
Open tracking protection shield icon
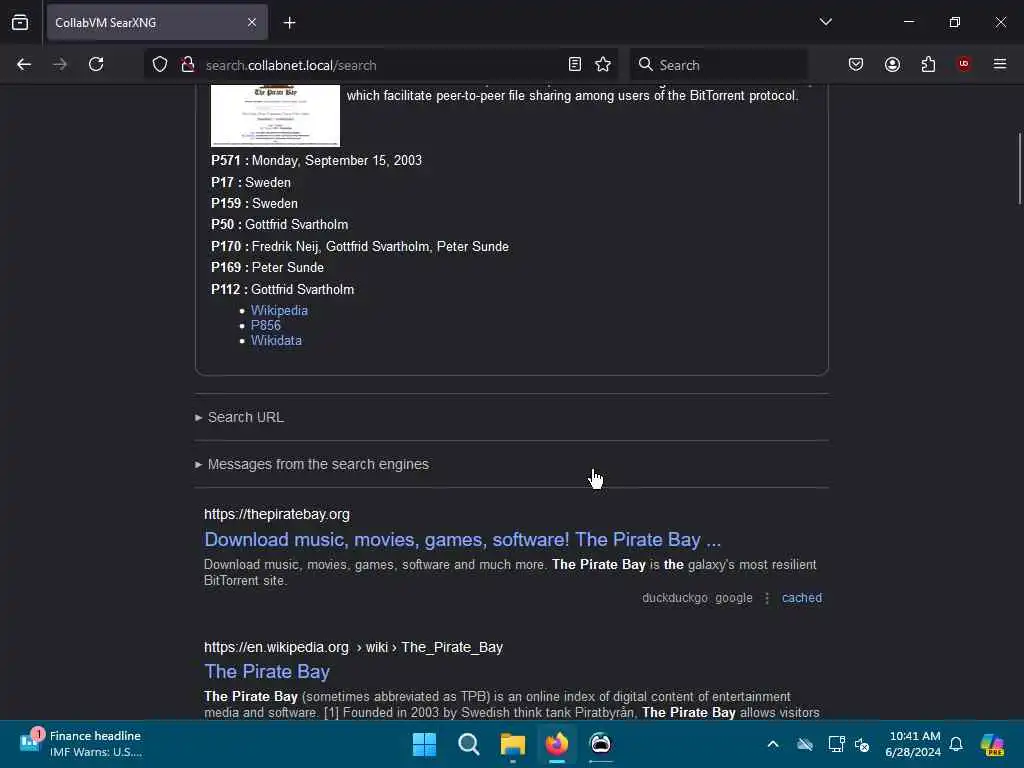pyautogui.click(x=160, y=65)
